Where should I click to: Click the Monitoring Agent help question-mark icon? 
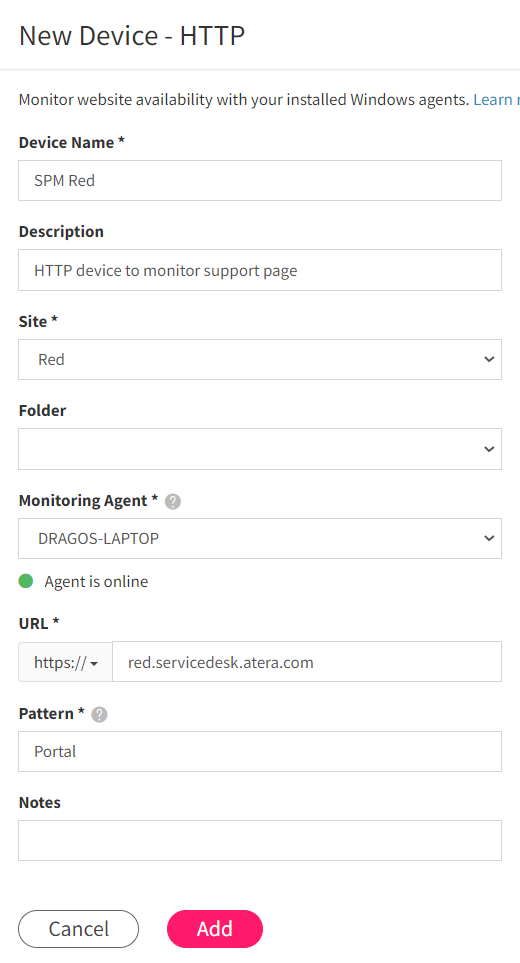tap(173, 502)
